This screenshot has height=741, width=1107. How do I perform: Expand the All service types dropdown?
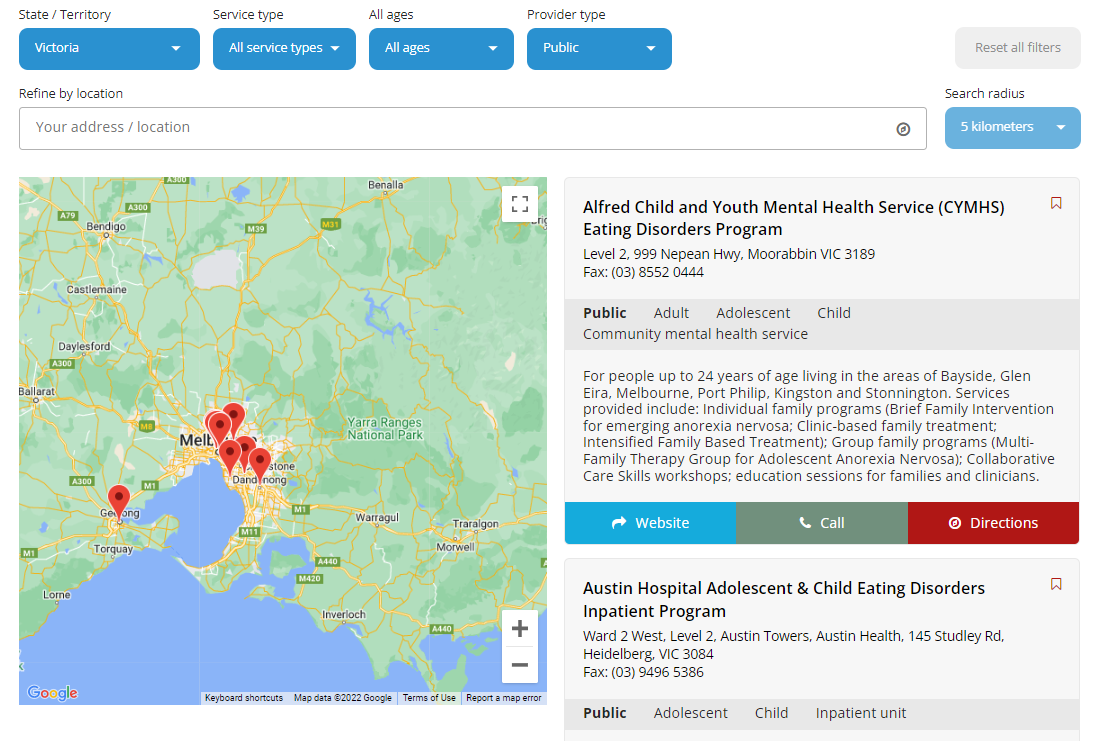[x=284, y=49]
